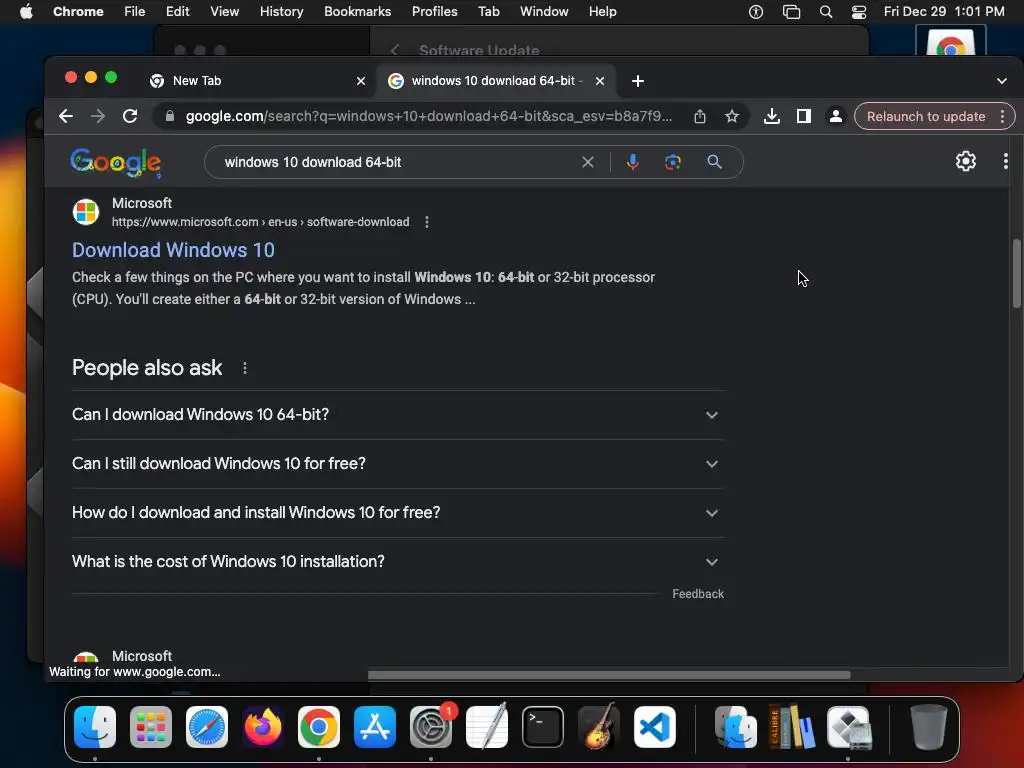Click the horizontal scrollbar thumb
This screenshot has height=768, width=1024.
click(609, 675)
